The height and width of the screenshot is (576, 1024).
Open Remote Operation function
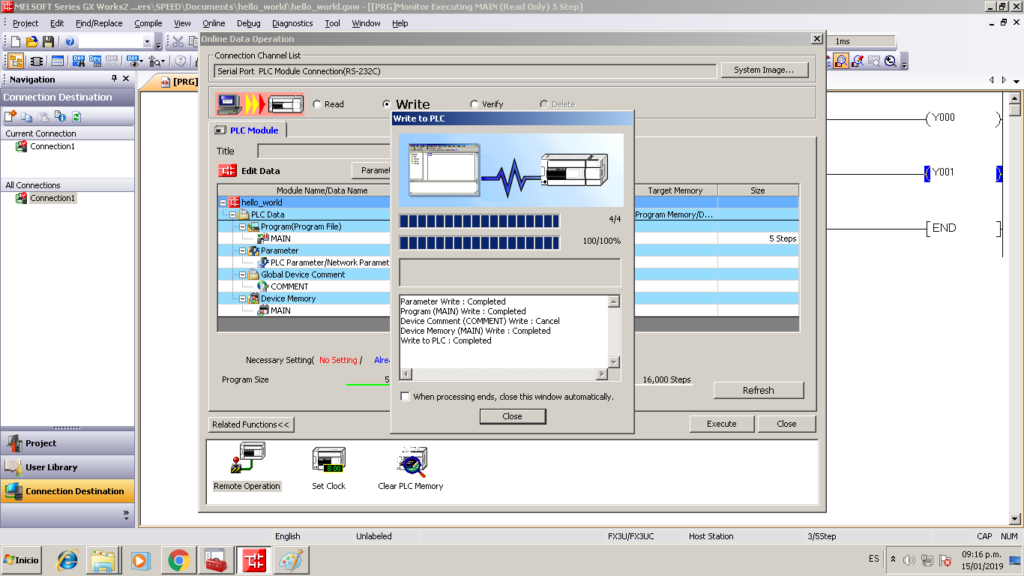pos(247,466)
